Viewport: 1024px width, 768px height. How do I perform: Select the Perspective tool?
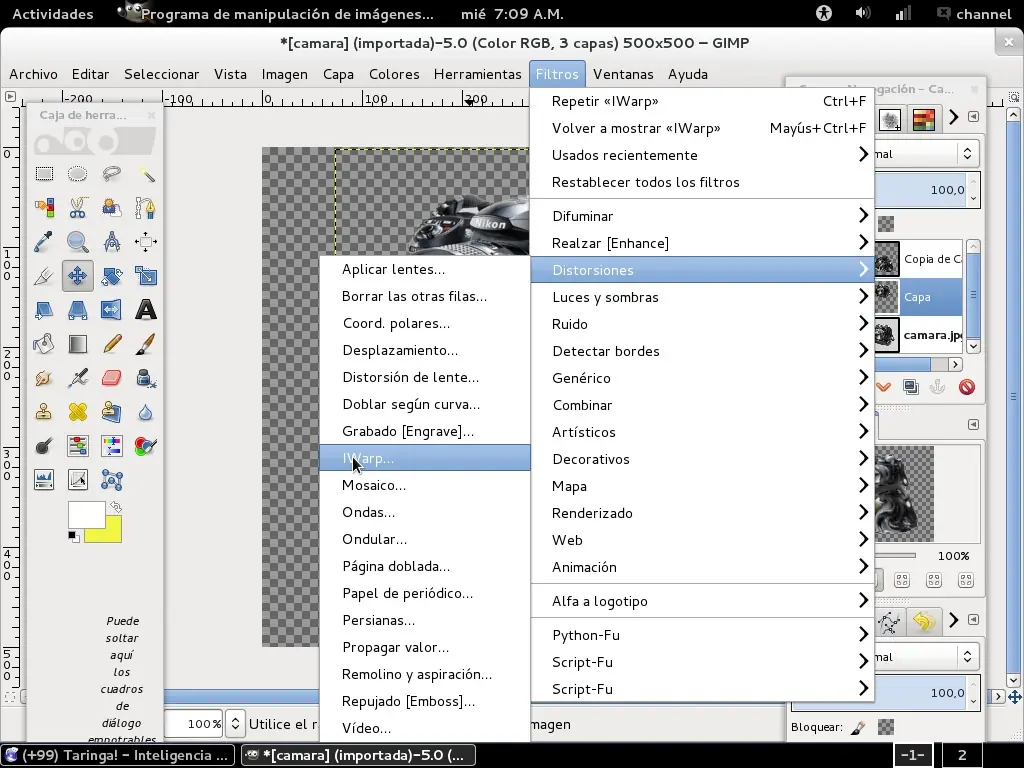pos(78,310)
